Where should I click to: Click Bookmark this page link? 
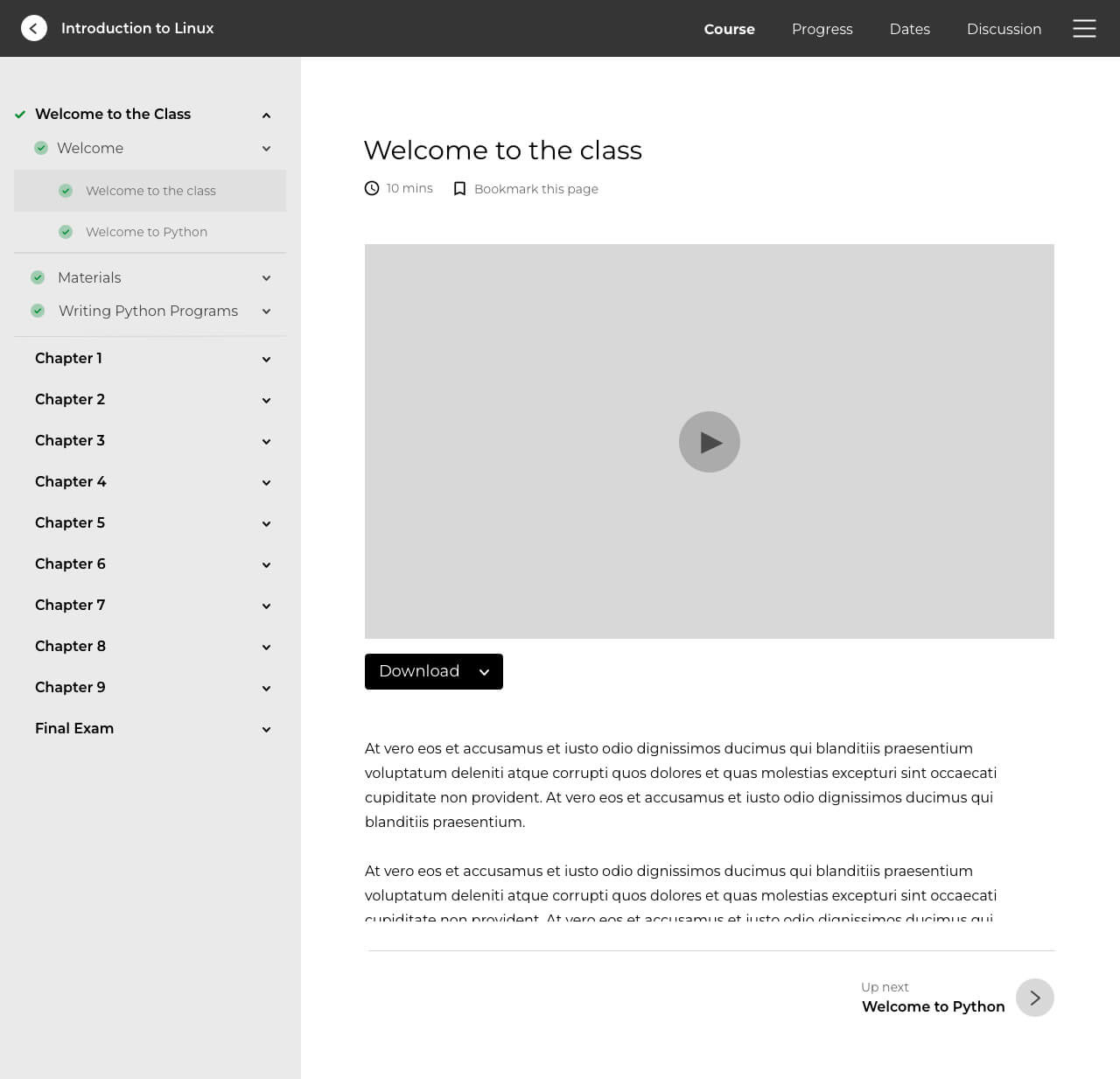[536, 189]
